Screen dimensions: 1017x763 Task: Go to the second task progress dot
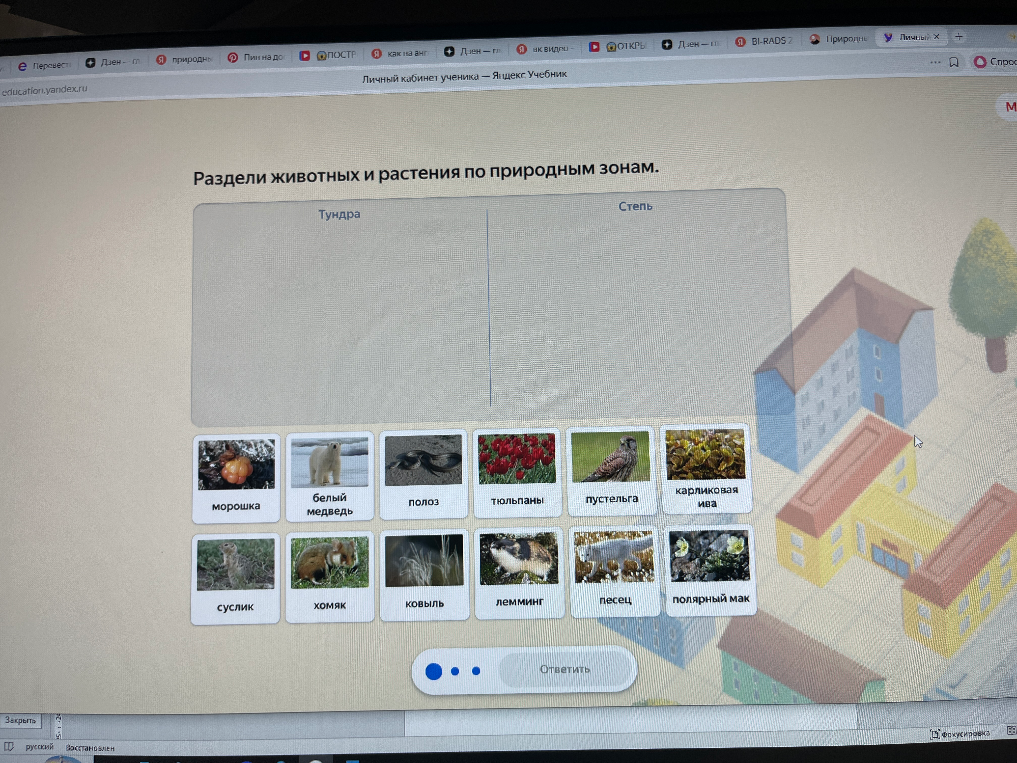(x=455, y=671)
